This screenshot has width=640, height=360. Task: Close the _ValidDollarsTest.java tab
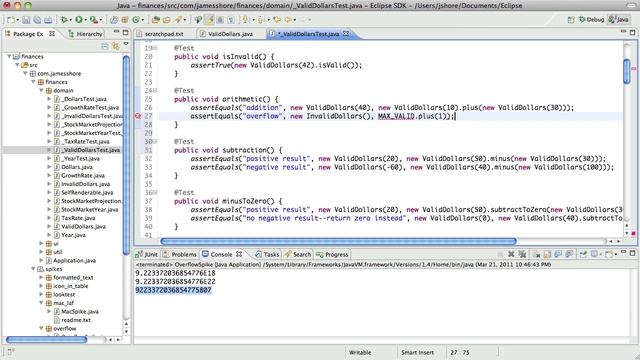(x=346, y=33)
